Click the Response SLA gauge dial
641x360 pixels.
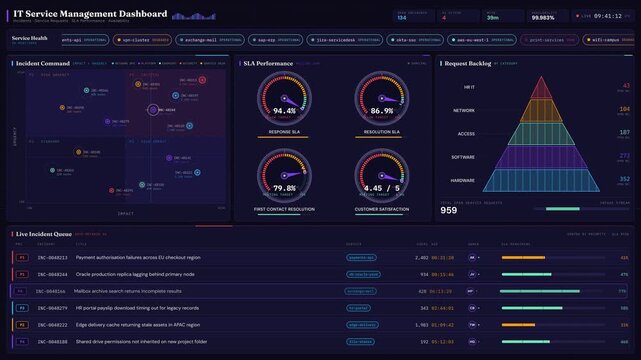pos(284,98)
